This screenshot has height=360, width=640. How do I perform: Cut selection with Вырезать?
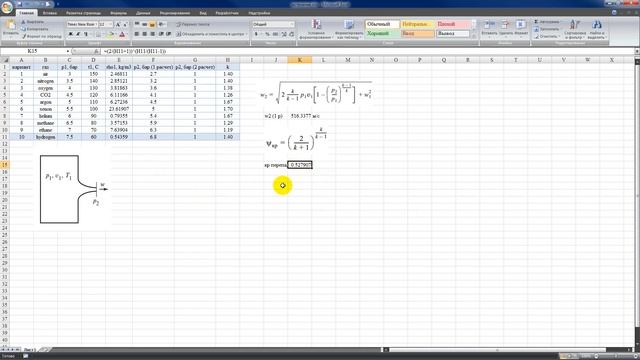pyautogui.click(x=33, y=22)
